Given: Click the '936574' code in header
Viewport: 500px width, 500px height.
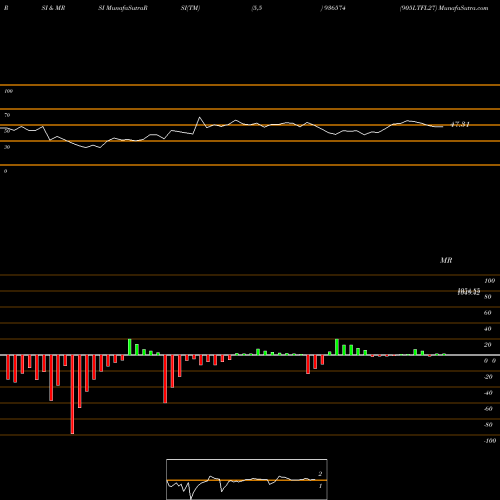Looking at the screenshot, I should (334, 8).
